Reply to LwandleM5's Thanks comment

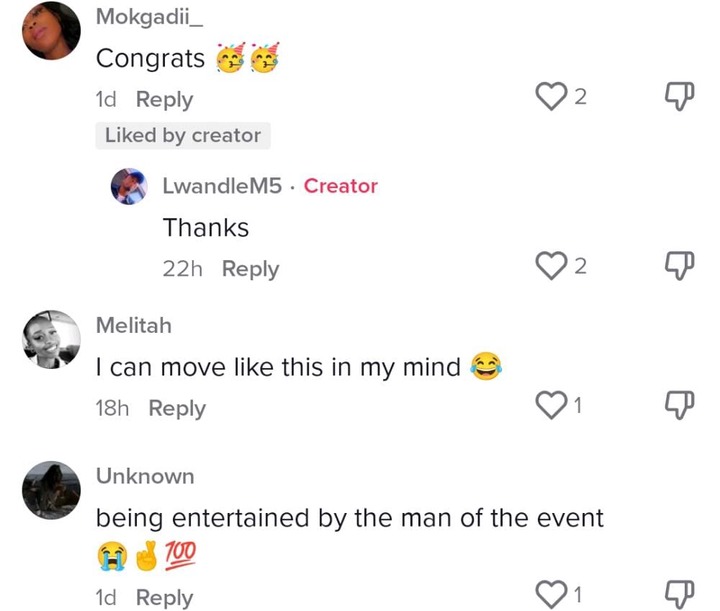250,269
